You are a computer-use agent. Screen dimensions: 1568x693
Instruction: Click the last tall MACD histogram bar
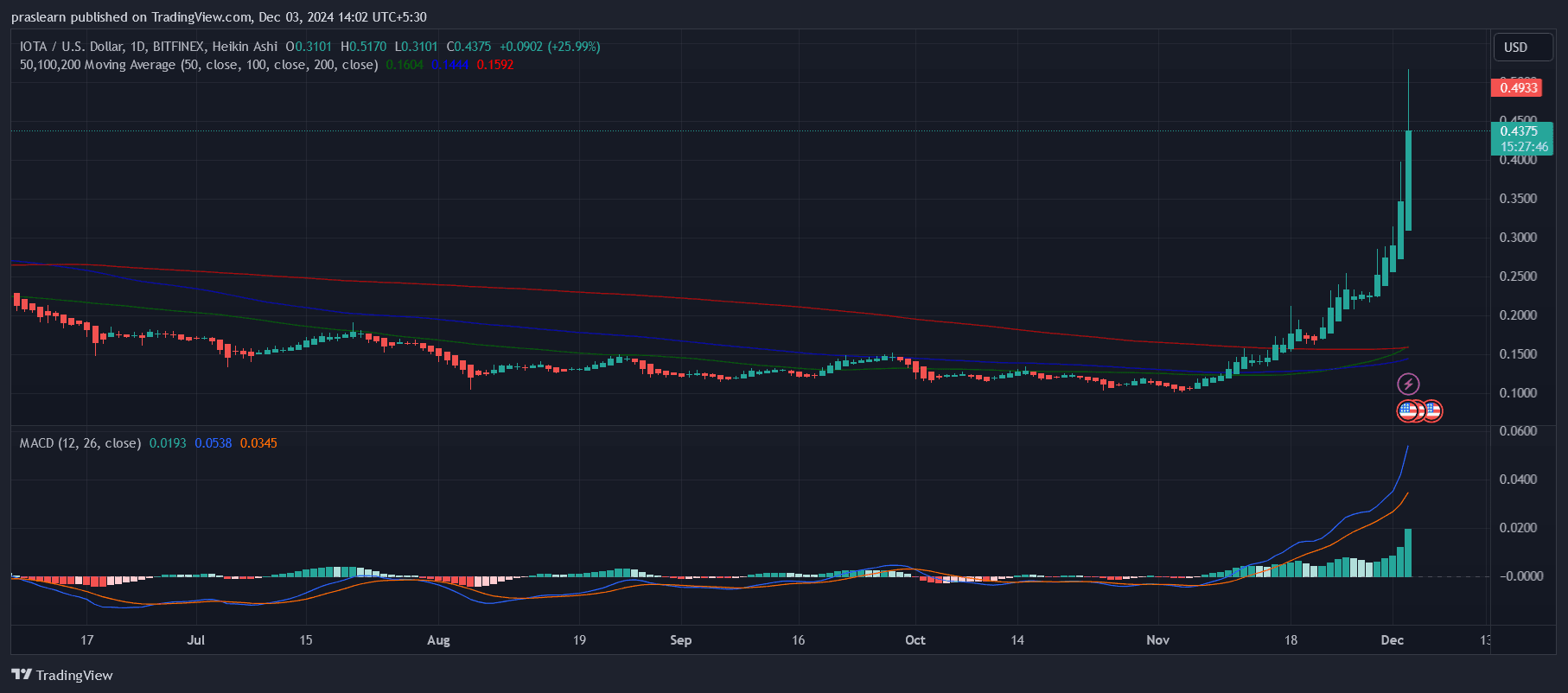pyautogui.click(x=1409, y=553)
